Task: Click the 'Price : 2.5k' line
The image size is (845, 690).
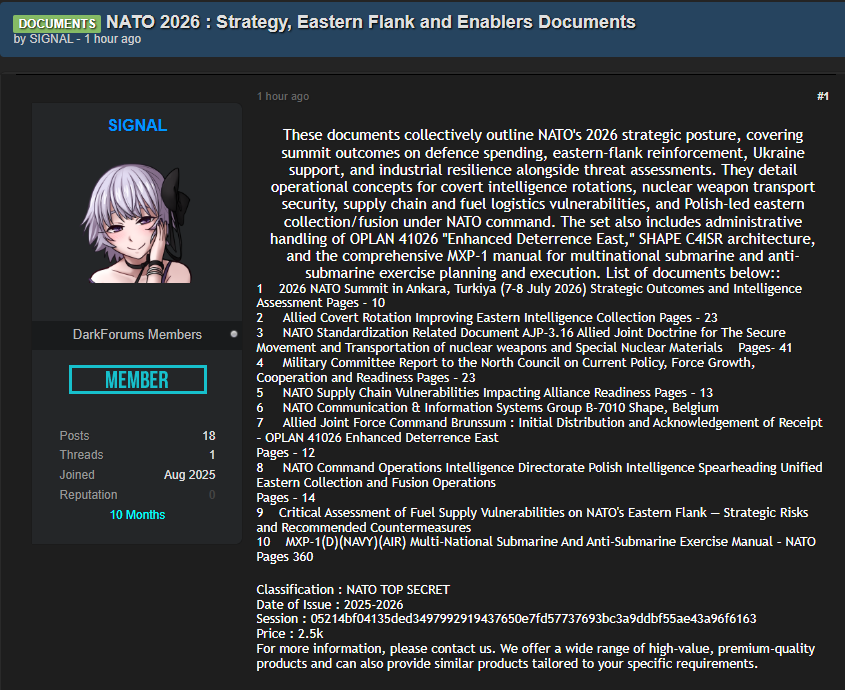Action: click(x=290, y=634)
